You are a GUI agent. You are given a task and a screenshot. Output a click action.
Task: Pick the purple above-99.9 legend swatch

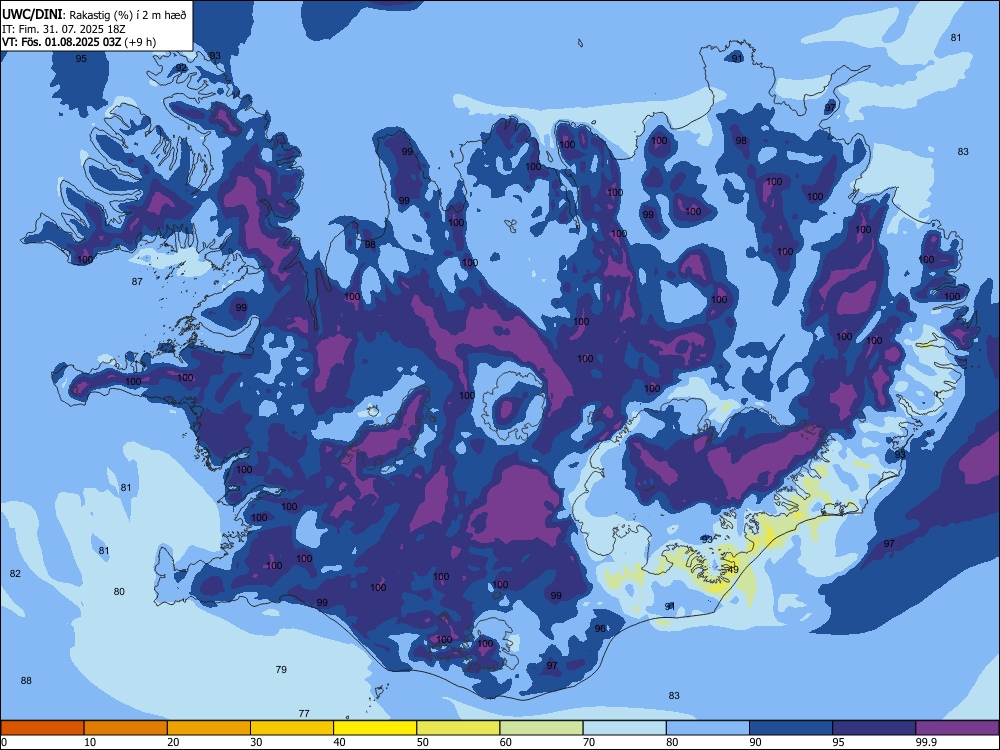[957, 728]
